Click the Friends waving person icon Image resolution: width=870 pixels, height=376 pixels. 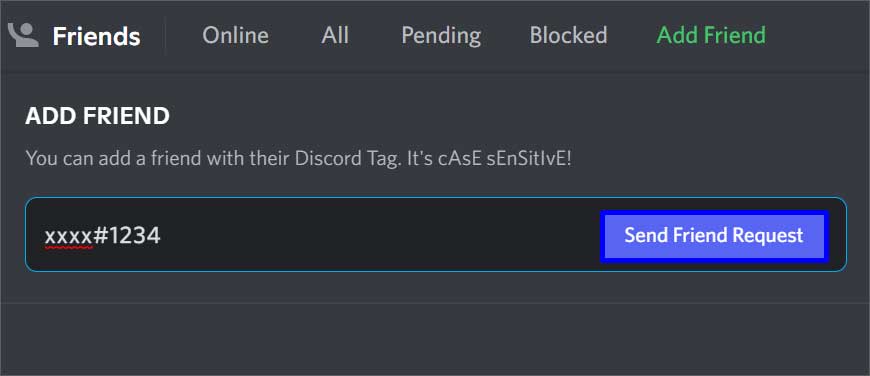pos(23,35)
